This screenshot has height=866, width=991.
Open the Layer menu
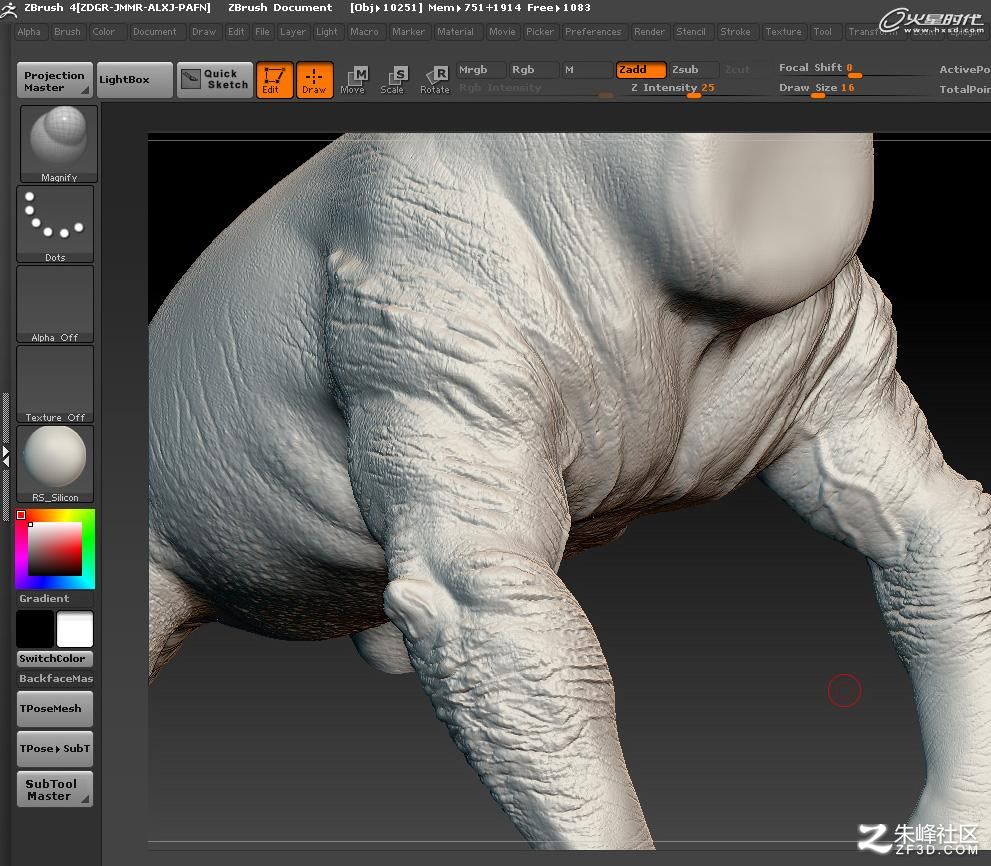293,32
